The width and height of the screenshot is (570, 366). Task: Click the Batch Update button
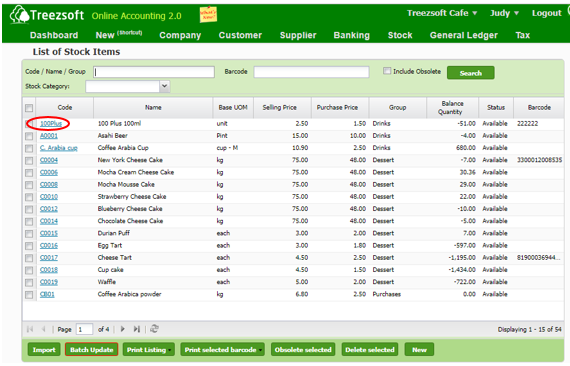tap(92, 350)
